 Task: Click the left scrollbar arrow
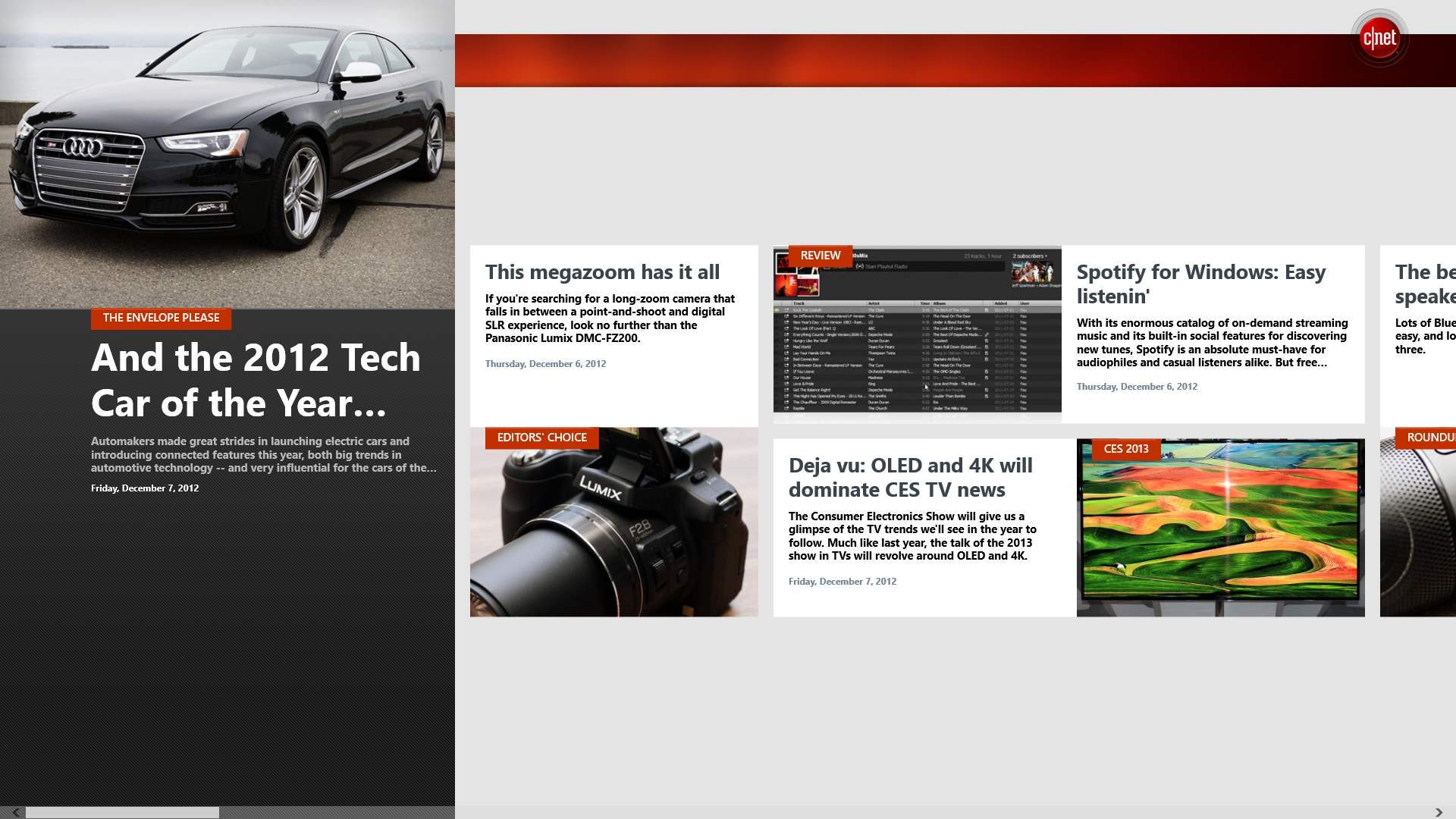15,812
